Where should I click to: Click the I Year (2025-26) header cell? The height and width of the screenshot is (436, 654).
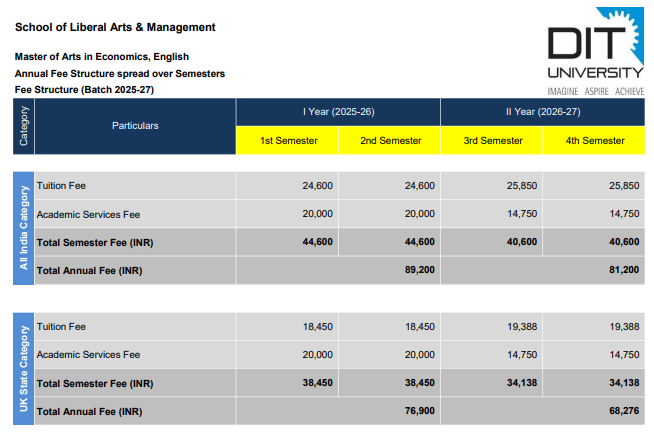pos(338,112)
